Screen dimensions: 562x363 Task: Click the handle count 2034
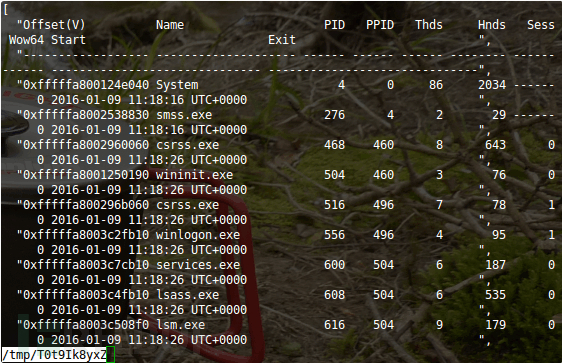click(x=492, y=85)
